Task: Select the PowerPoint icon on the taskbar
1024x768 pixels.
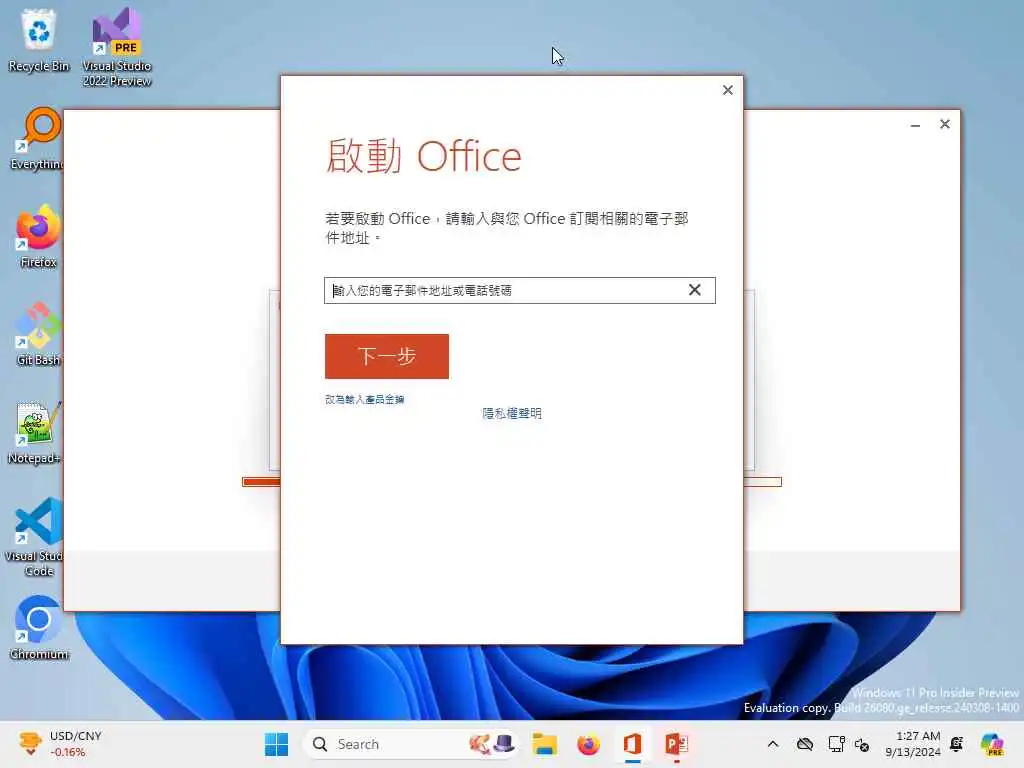Action: (677, 744)
